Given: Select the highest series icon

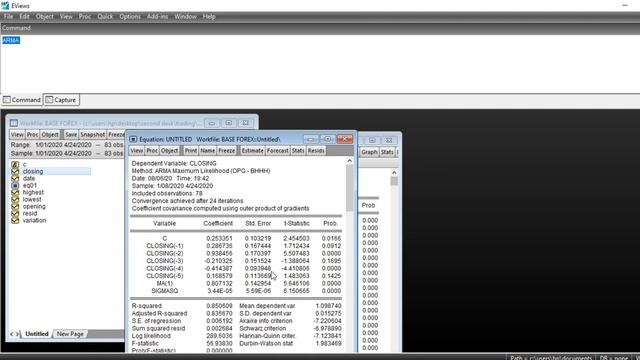Looking at the screenshot, I should tap(15, 192).
